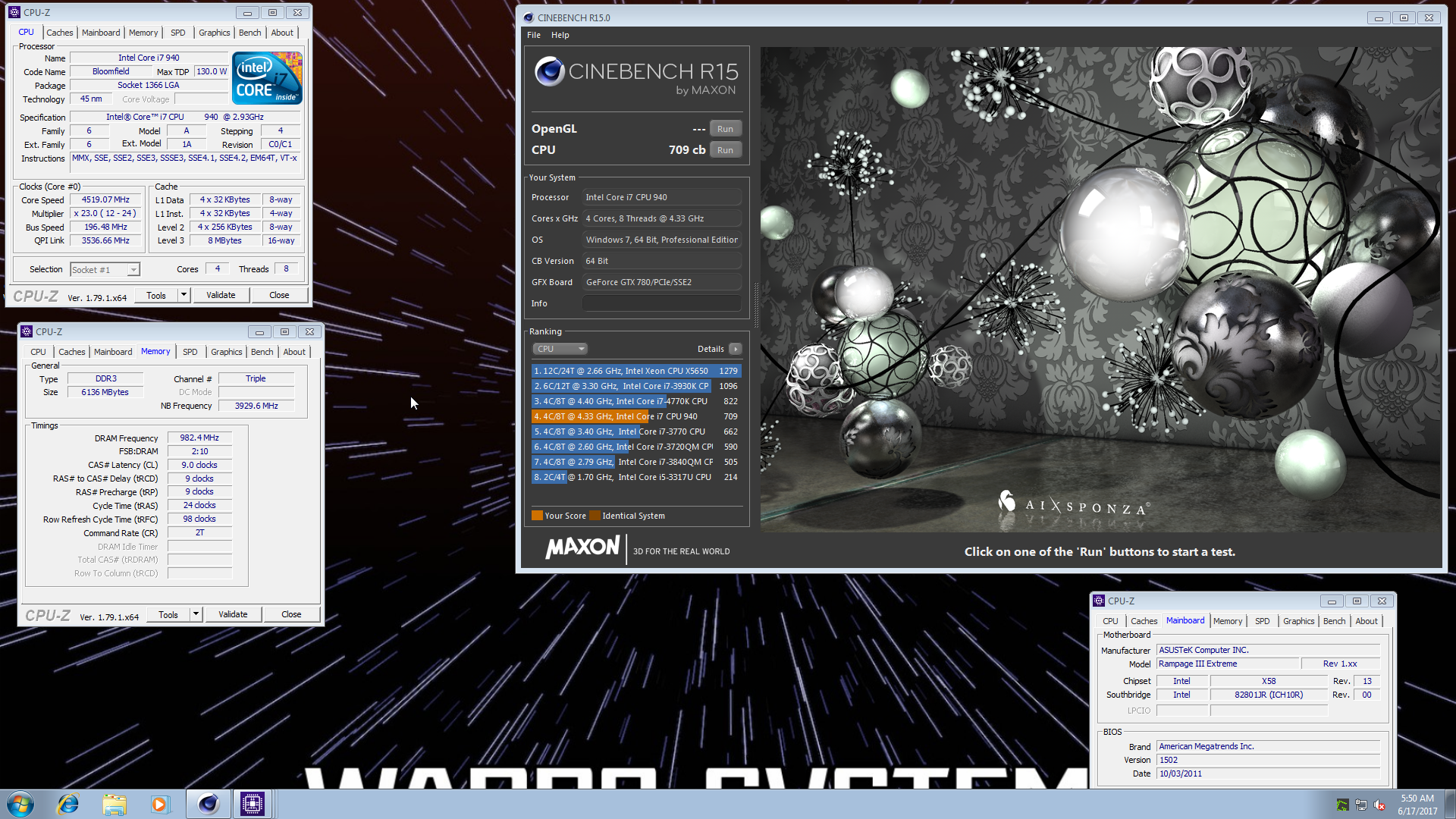Open CPU ranking type dropdown

tap(560, 349)
